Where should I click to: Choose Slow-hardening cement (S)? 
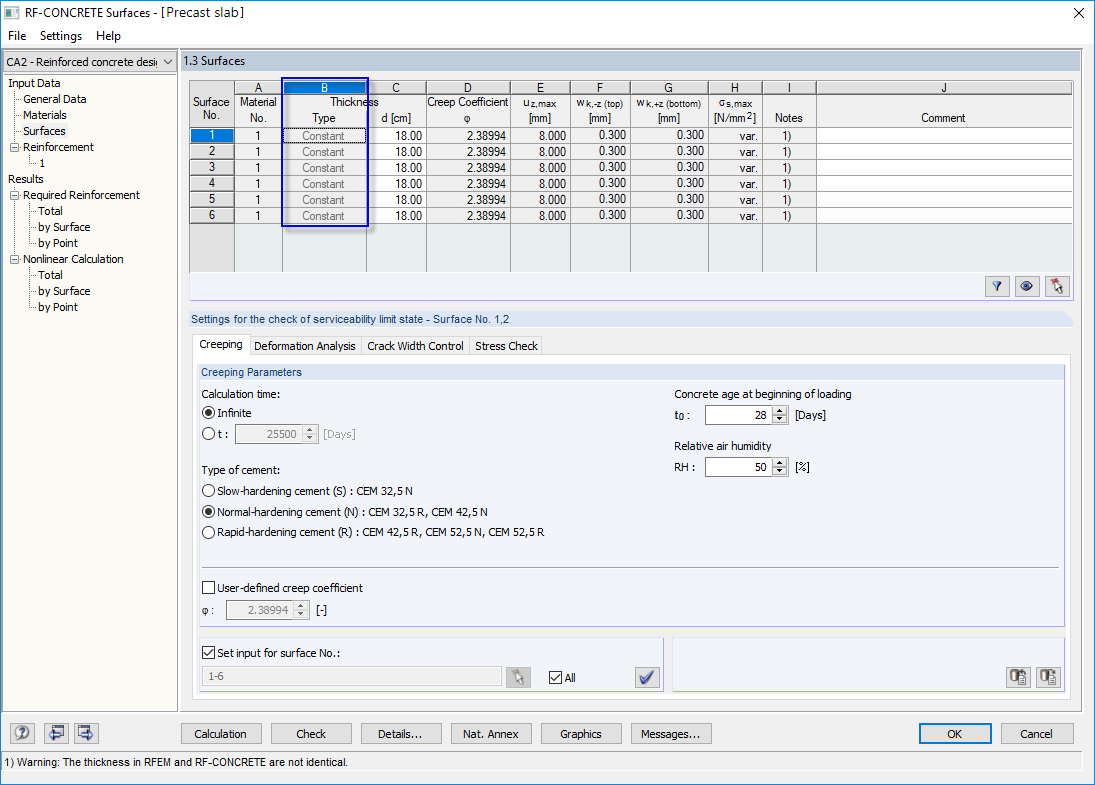pyautogui.click(x=208, y=491)
